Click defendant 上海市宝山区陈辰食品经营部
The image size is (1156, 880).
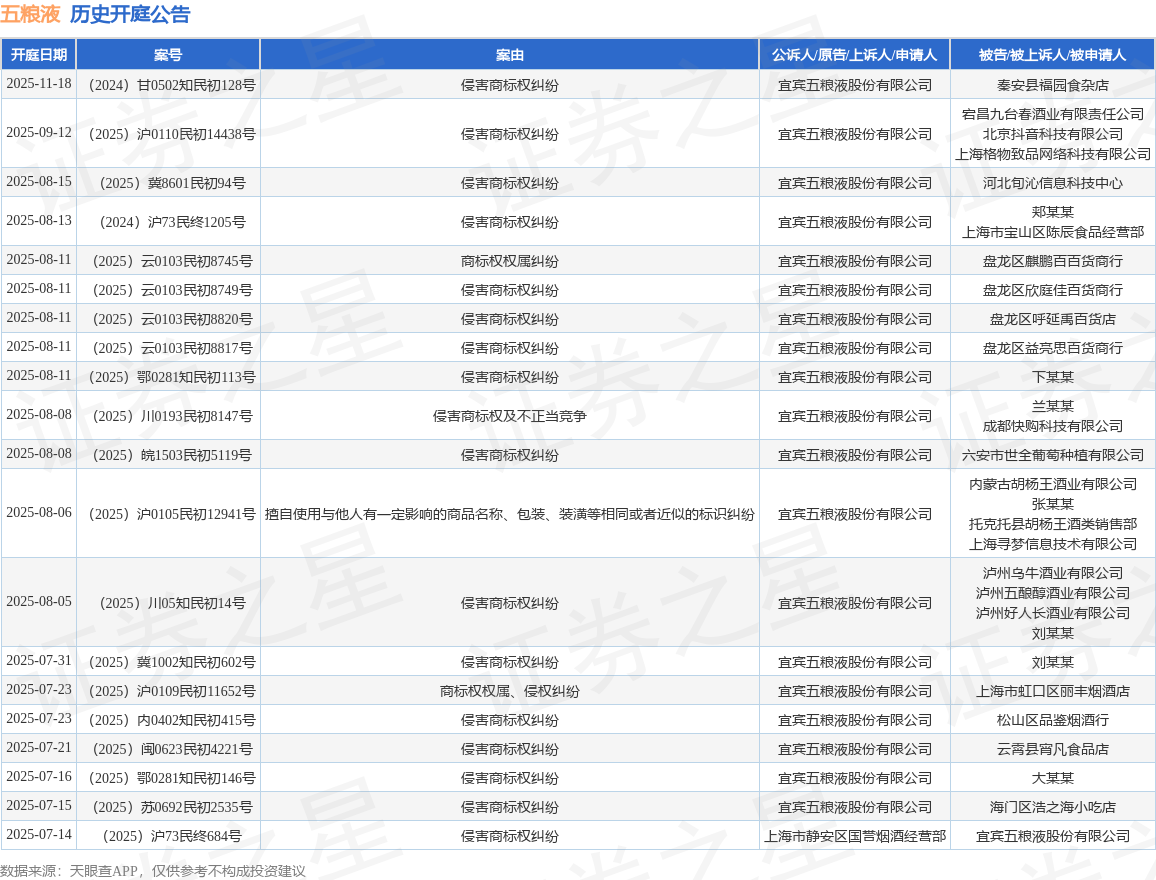pyautogui.click(x=1052, y=232)
